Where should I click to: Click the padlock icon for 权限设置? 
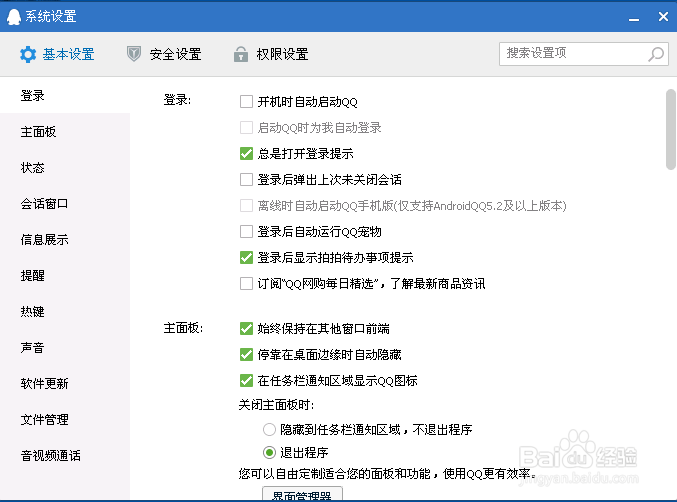pos(240,54)
